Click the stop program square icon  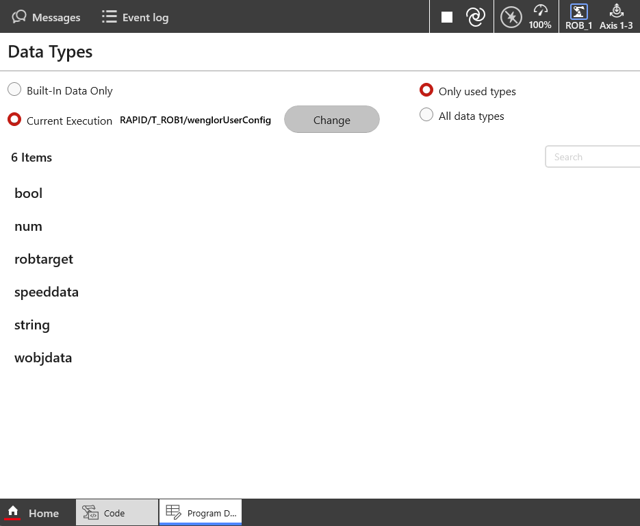pyautogui.click(x=447, y=17)
